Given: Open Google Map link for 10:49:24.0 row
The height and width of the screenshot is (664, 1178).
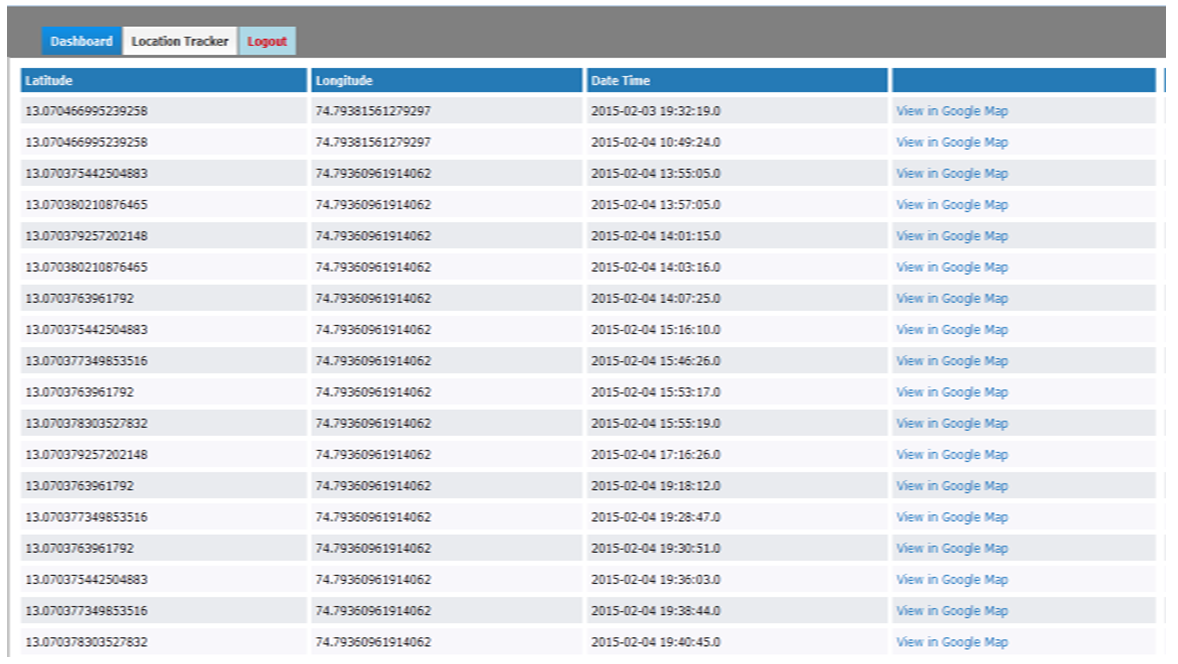Looking at the screenshot, I should 952,142.
